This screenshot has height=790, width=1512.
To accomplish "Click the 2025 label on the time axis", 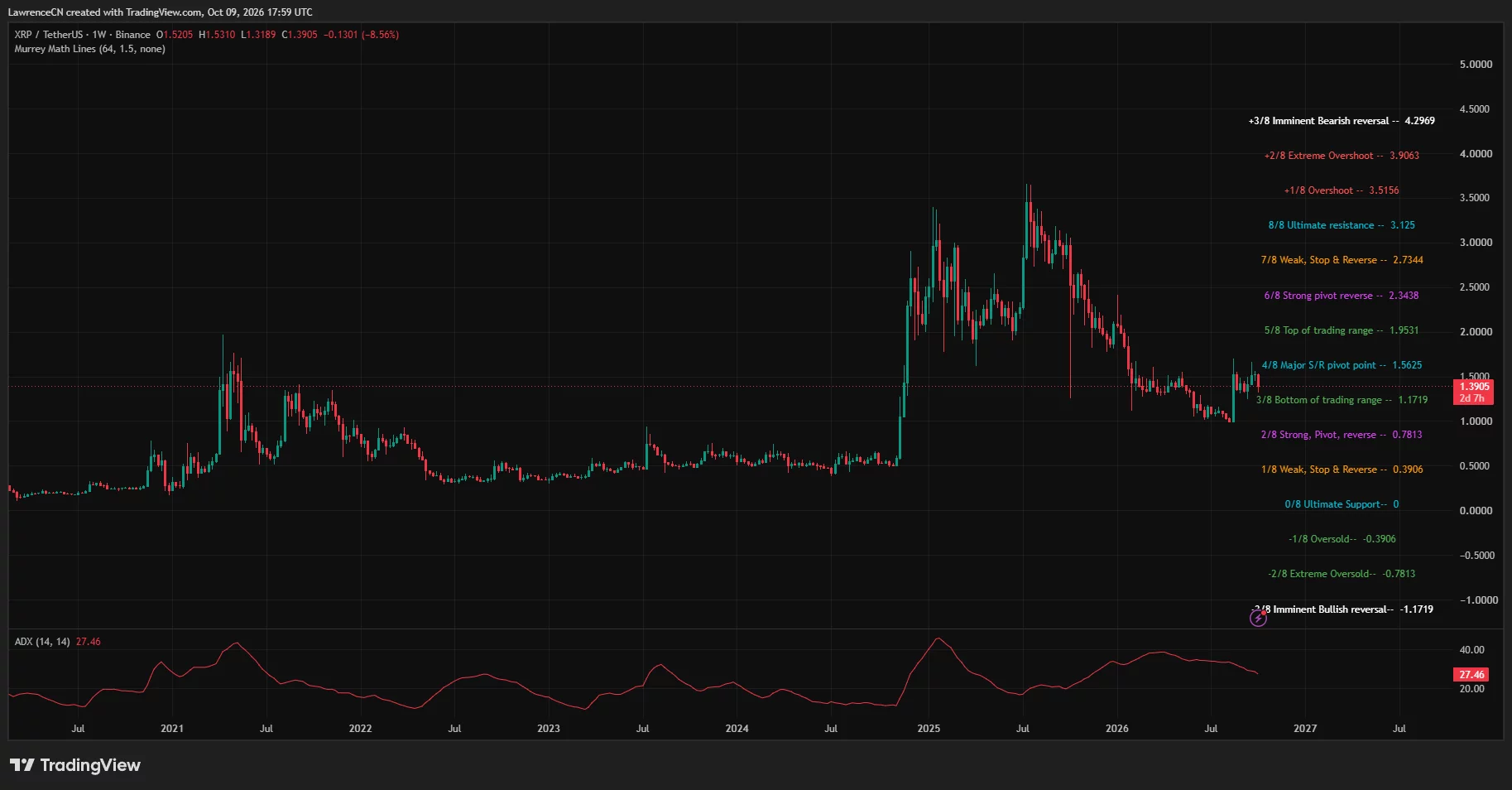I will point(929,729).
